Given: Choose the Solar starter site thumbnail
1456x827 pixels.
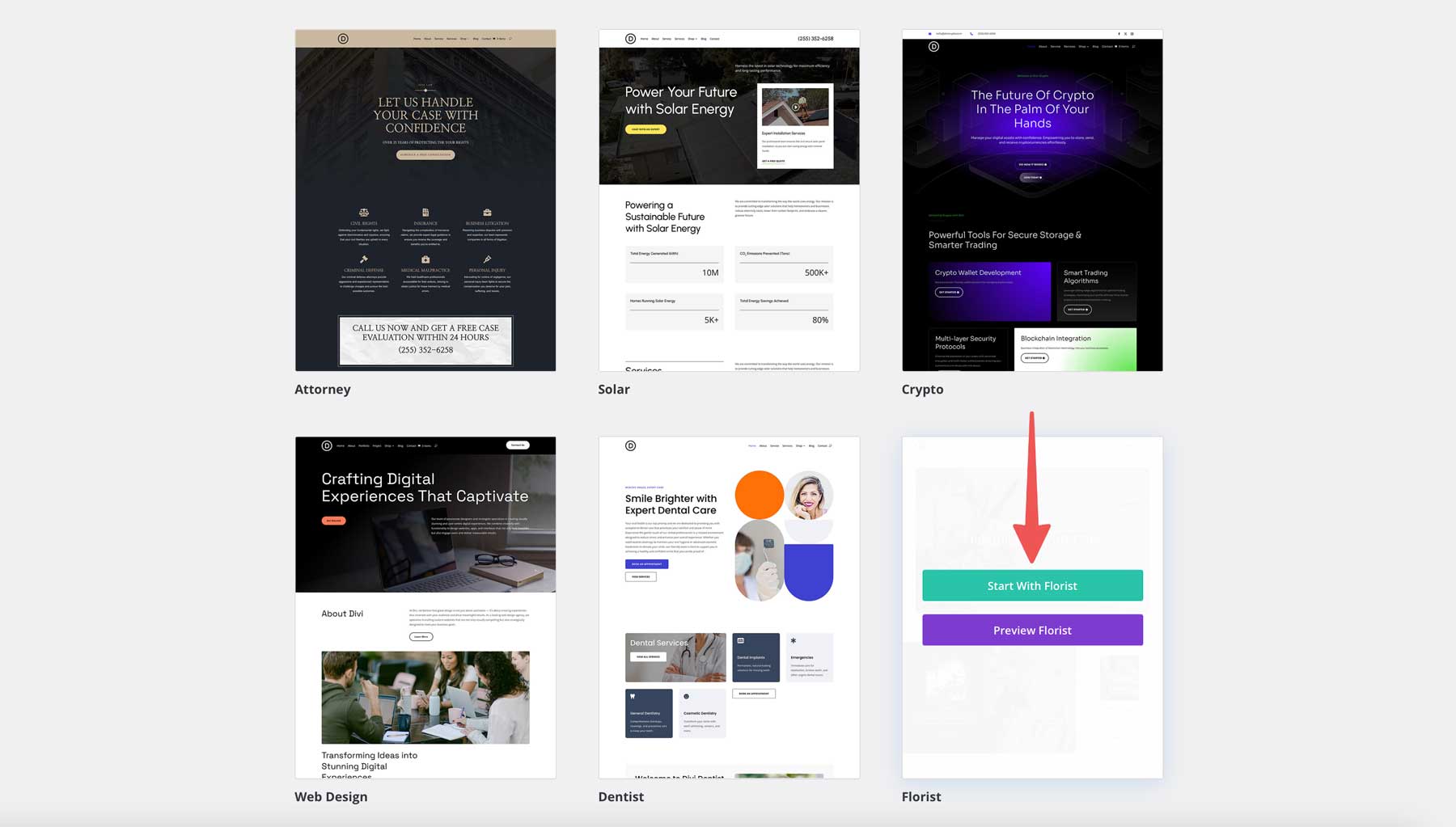Looking at the screenshot, I should [x=729, y=200].
